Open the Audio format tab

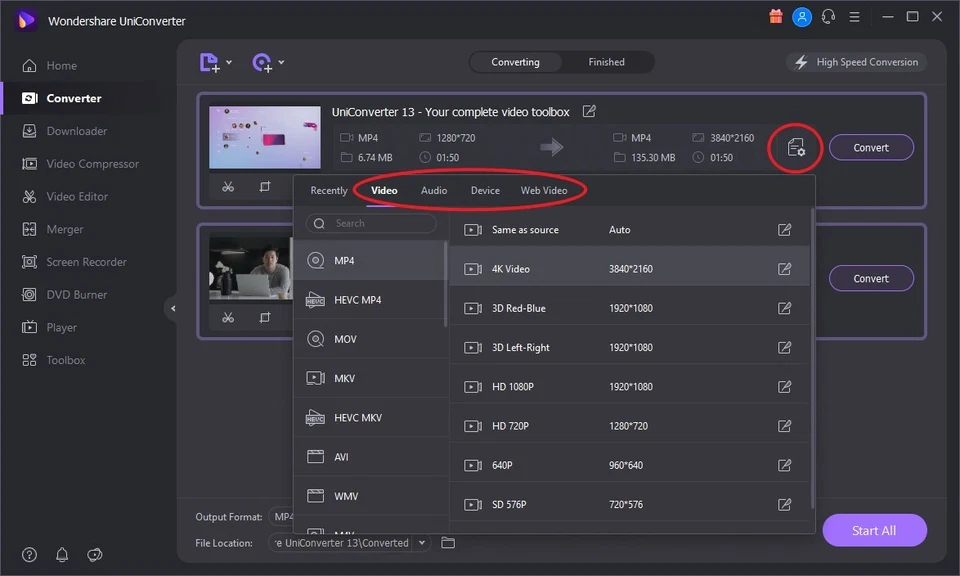pos(433,190)
